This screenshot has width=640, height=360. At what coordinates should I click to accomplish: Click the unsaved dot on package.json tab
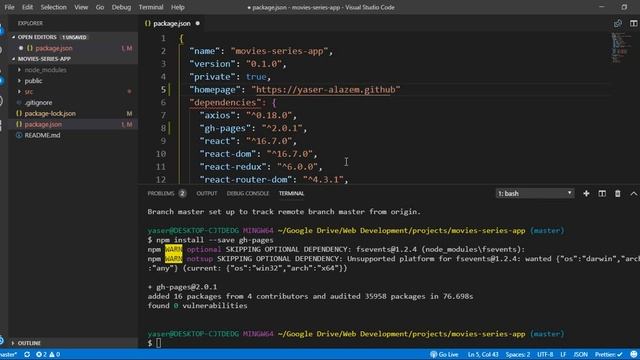point(198,24)
